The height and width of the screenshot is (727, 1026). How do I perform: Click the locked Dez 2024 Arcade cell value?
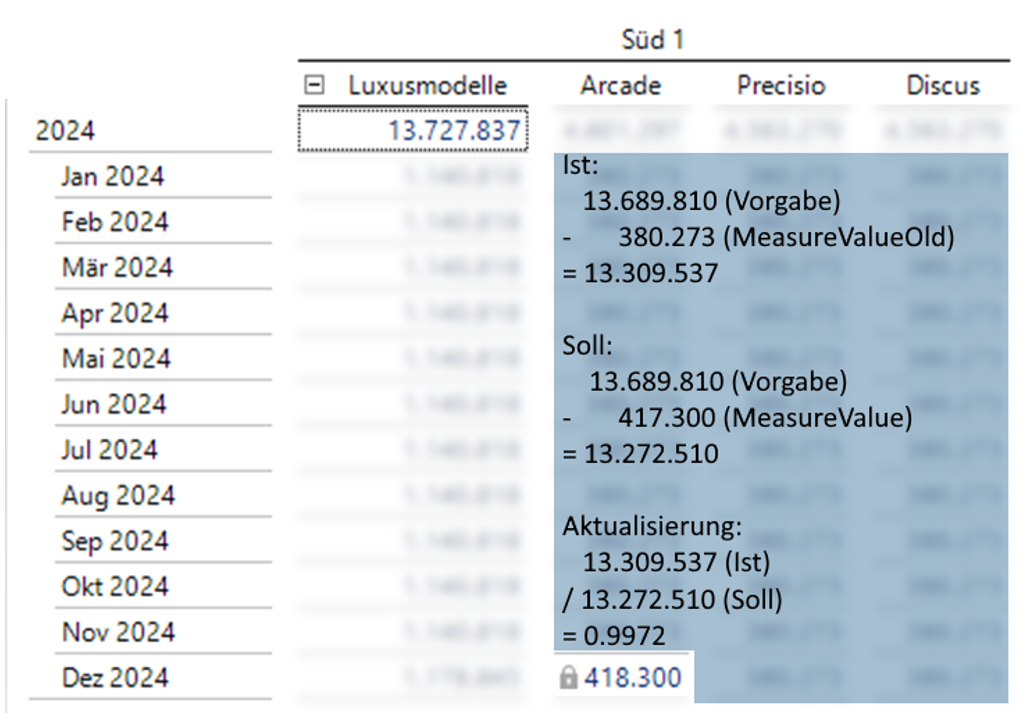[x=632, y=679]
